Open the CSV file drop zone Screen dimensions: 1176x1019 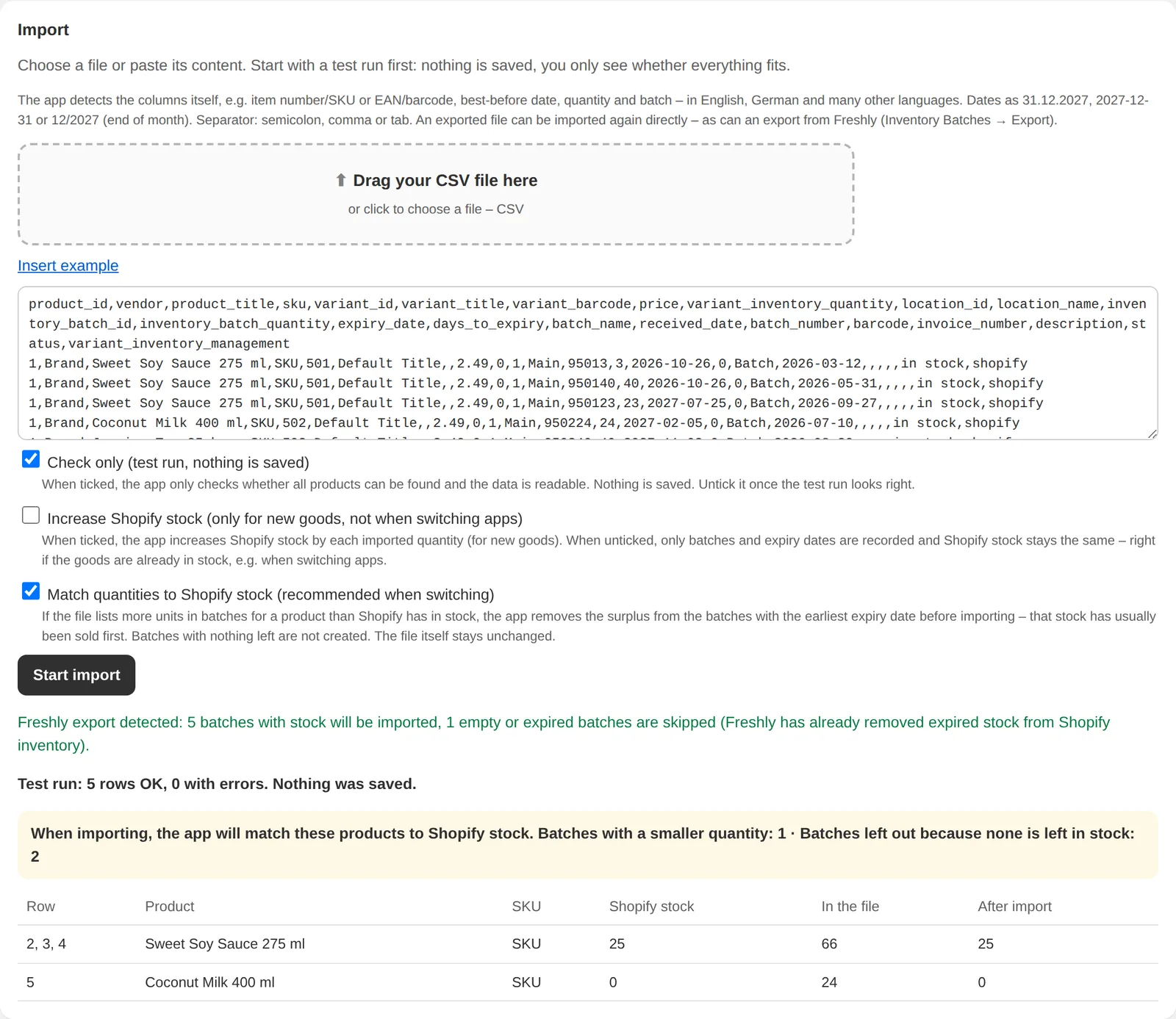[x=436, y=194]
